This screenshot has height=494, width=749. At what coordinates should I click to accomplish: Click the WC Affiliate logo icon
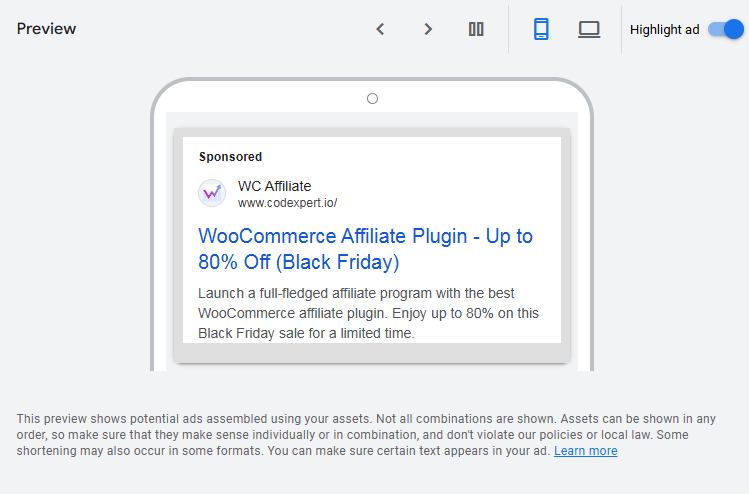(212, 193)
